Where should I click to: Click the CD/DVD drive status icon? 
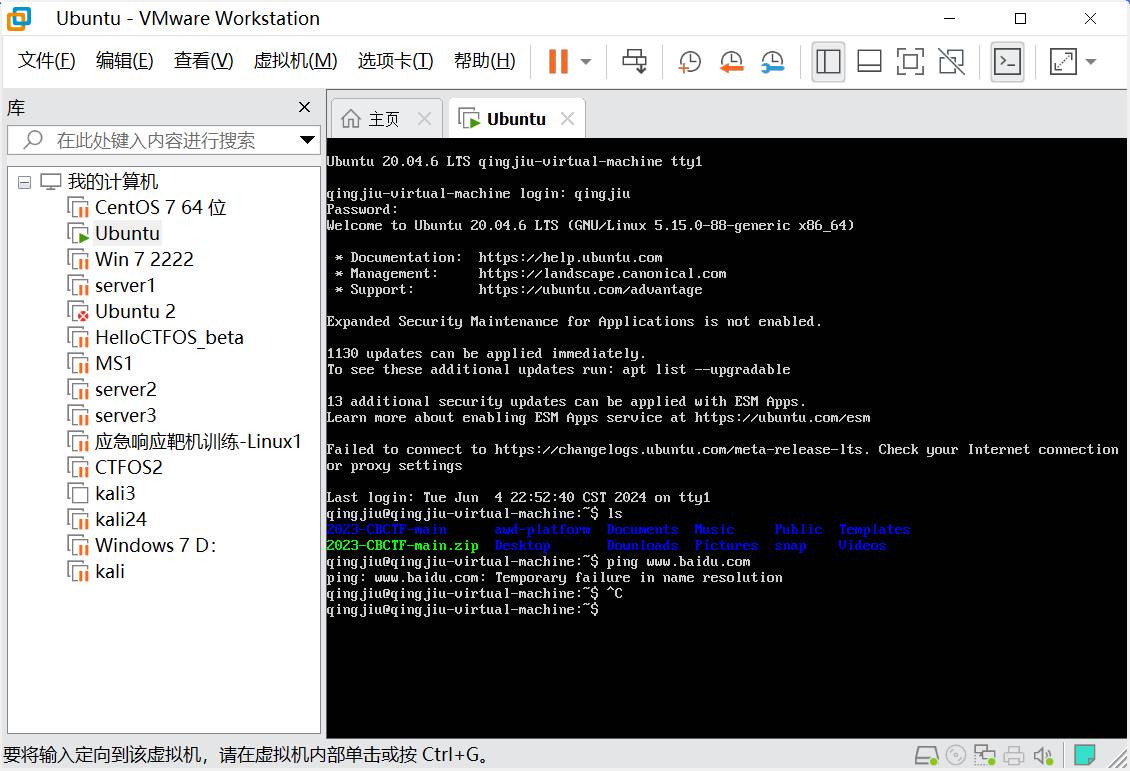[x=956, y=755]
